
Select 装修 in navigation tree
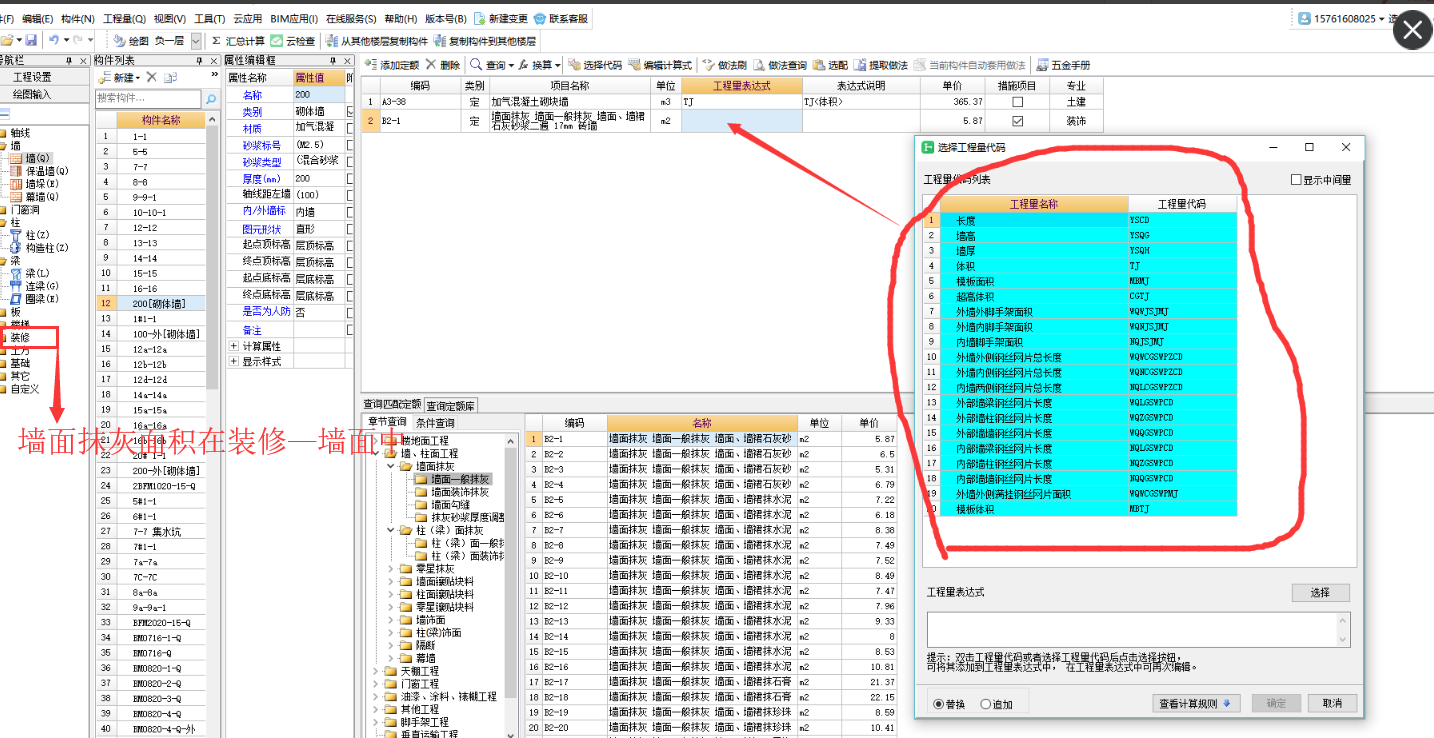click(20, 337)
